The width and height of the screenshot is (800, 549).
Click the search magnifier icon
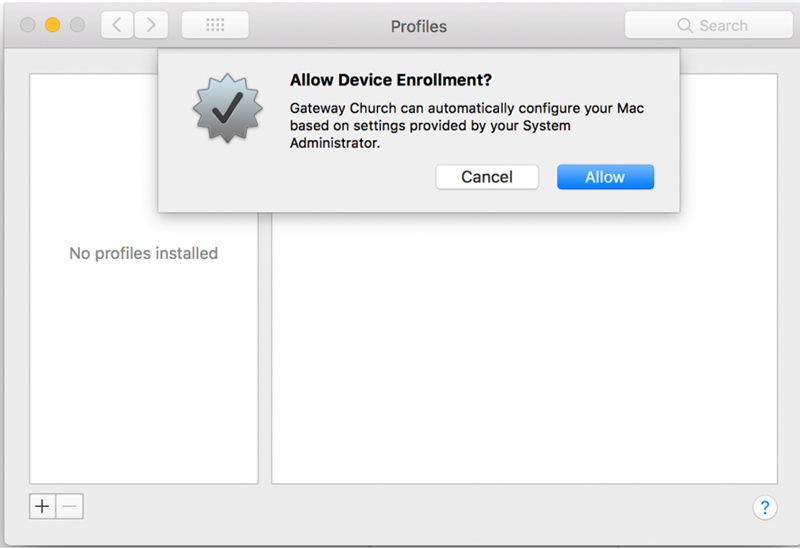point(685,26)
